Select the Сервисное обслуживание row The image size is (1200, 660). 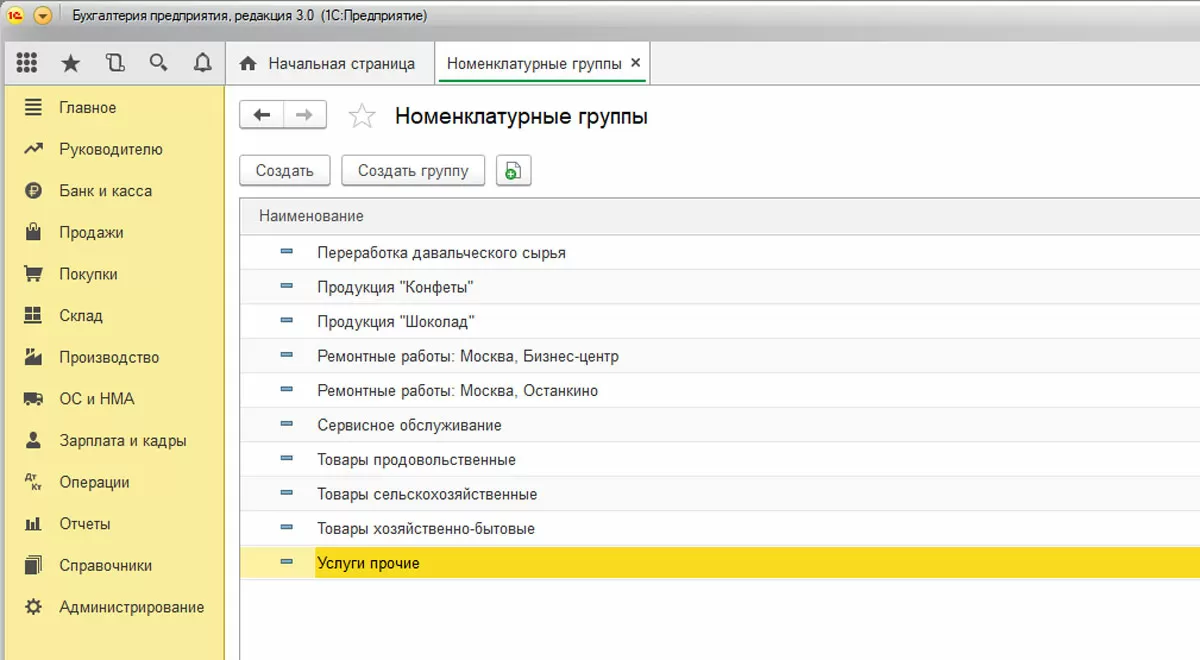point(409,425)
